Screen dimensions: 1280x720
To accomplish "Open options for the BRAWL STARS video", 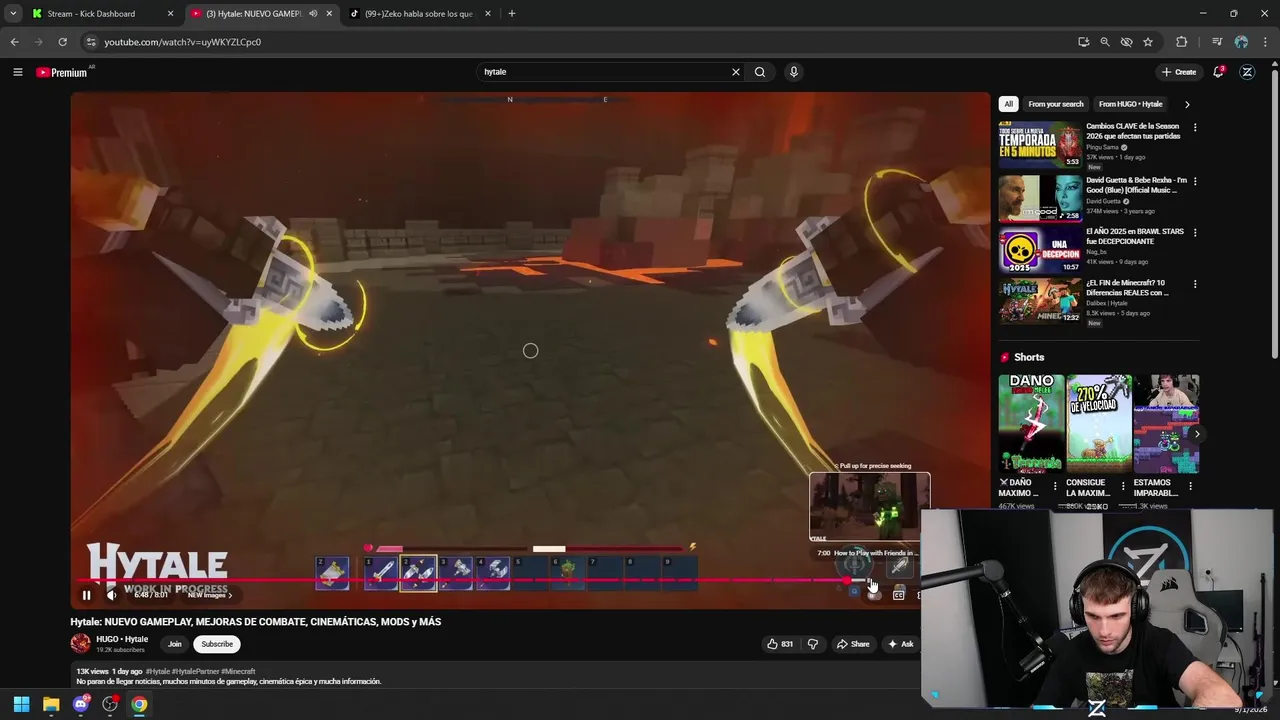I will coord(1194,233).
